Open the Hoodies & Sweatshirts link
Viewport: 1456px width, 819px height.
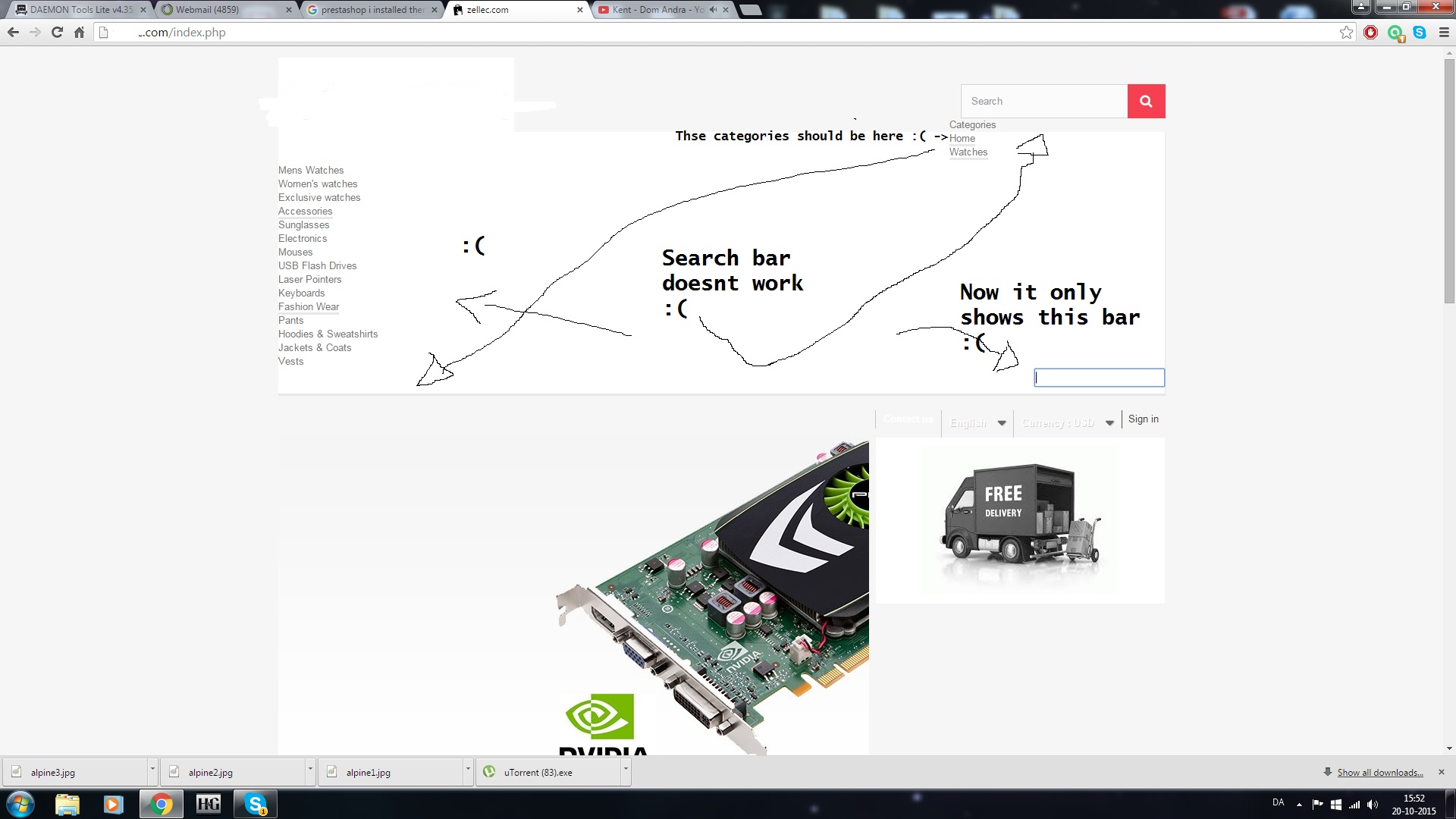point(328,334)
